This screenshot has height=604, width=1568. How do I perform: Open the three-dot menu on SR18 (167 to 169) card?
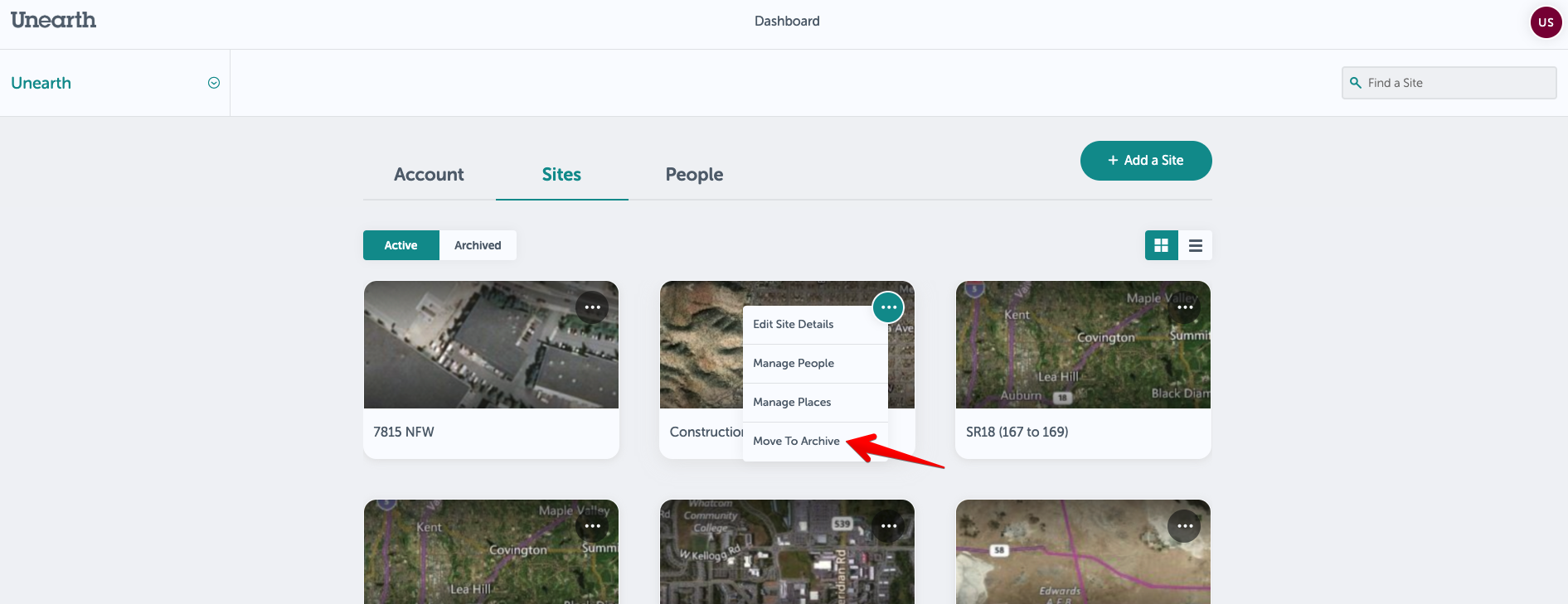click(x=1185, y=307)
